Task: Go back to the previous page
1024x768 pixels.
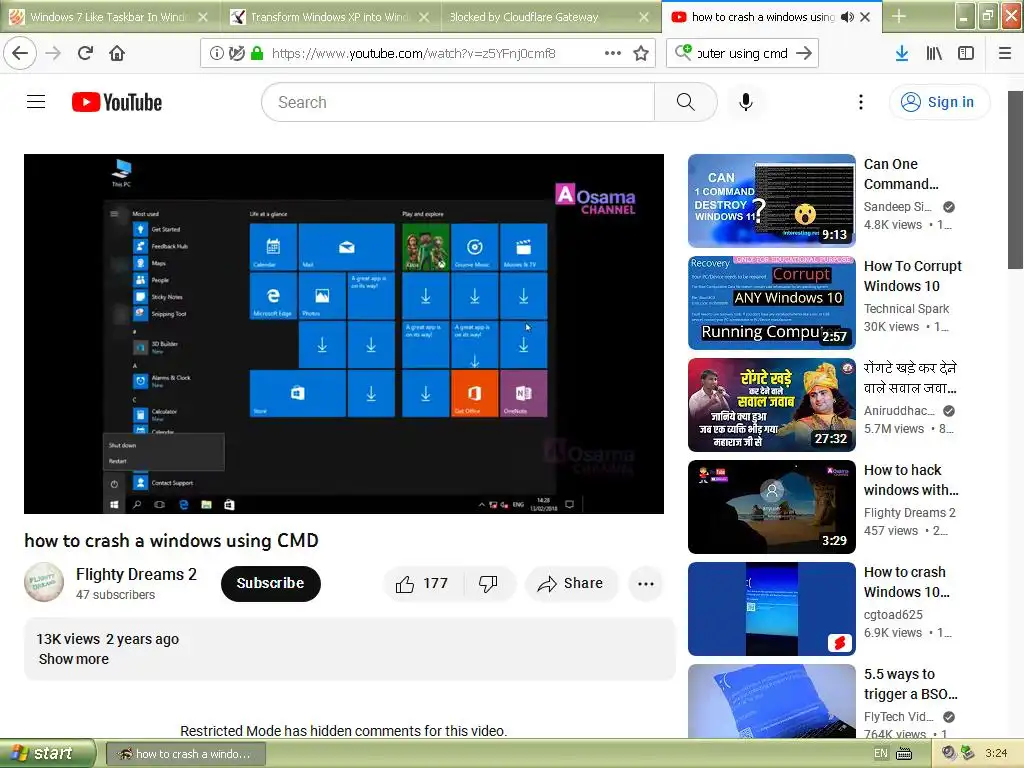Action: [x=20, y=53]
